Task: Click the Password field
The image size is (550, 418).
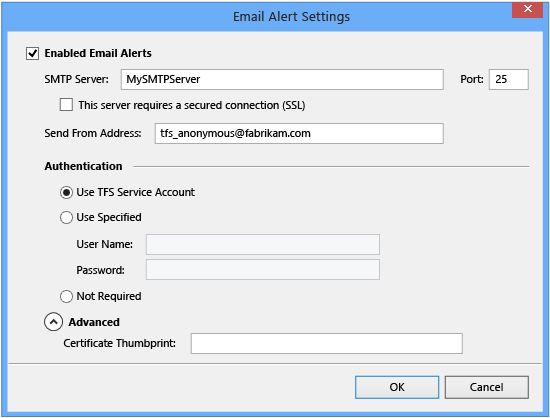Action: [263, 270]
